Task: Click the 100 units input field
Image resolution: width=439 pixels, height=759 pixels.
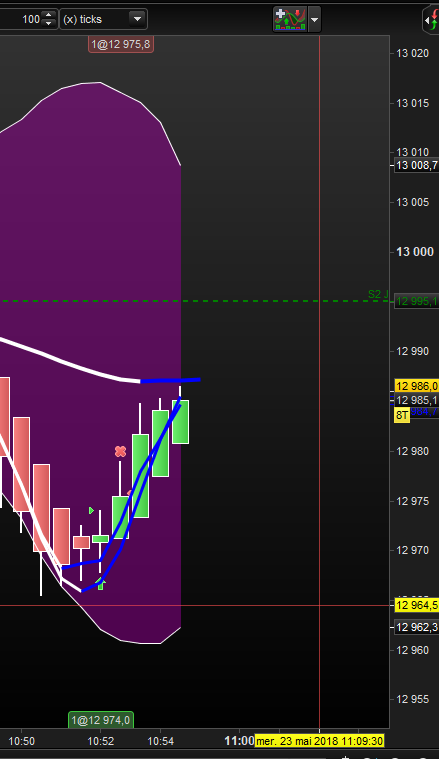Action: [21, 19]
